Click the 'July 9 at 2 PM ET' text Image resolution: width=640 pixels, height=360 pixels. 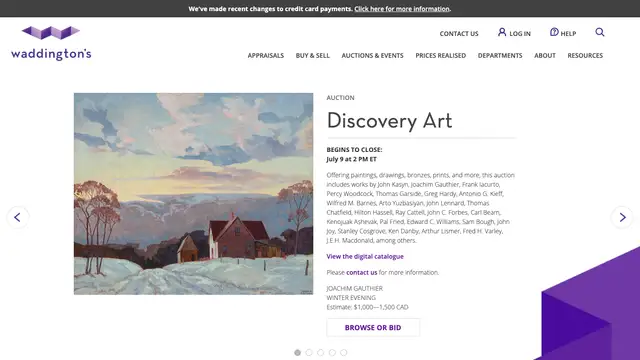pyautogui.click(x=351, y=159)
